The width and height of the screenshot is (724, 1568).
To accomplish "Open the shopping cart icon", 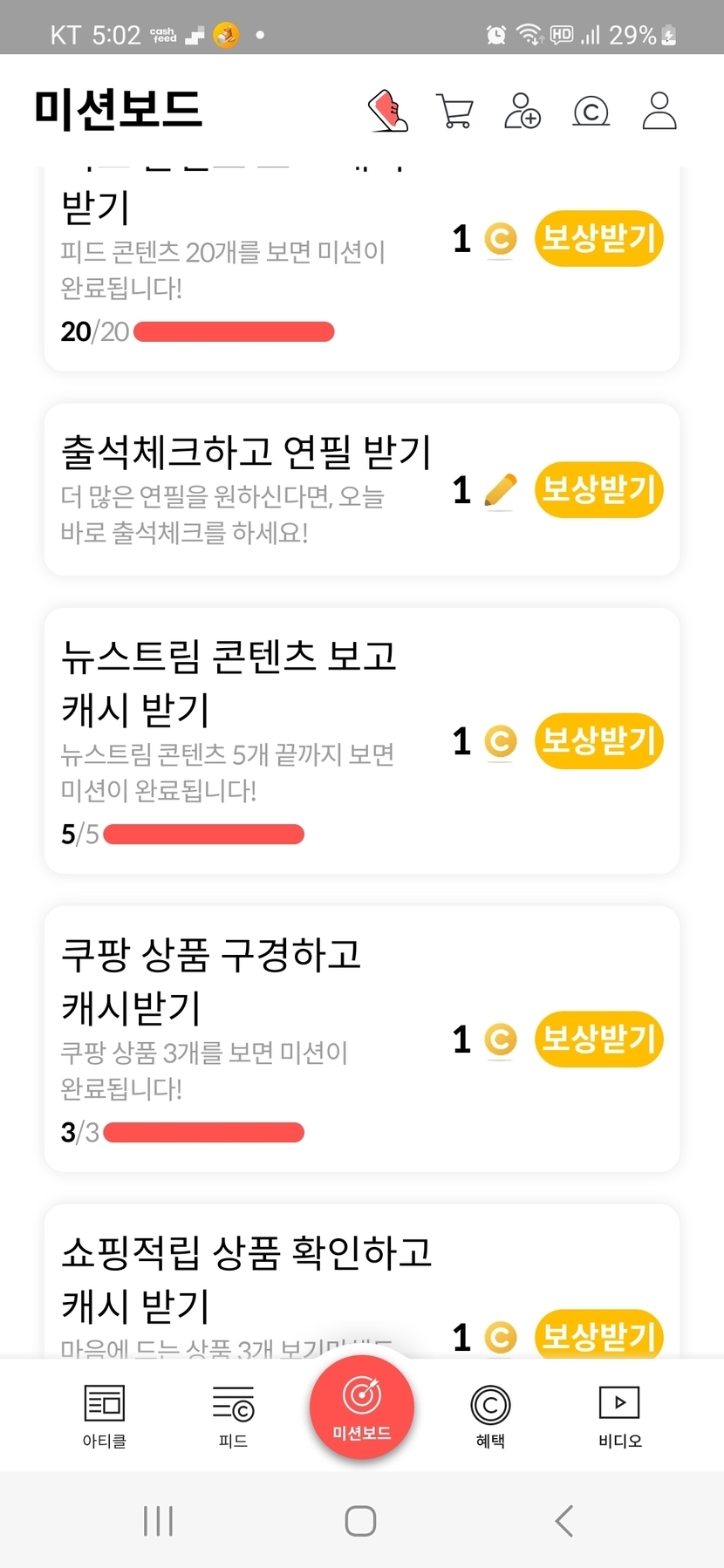I will [x=454, y=112].
